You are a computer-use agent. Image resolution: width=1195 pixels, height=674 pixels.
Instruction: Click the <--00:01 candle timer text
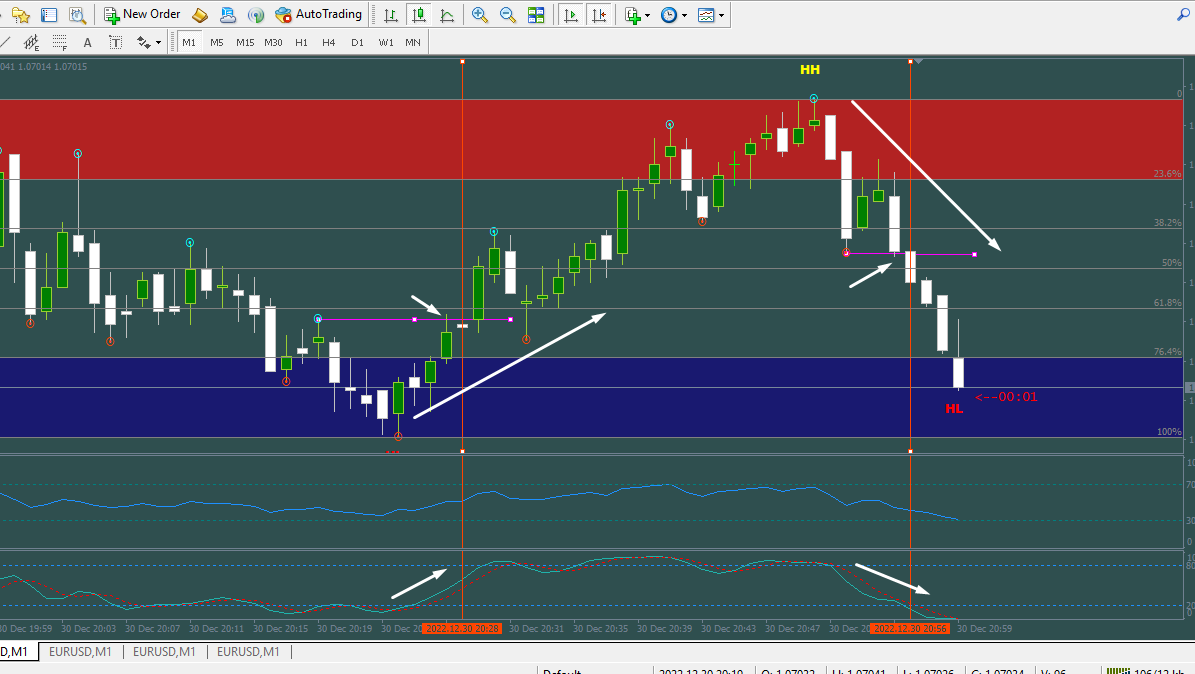(1006, 397)
